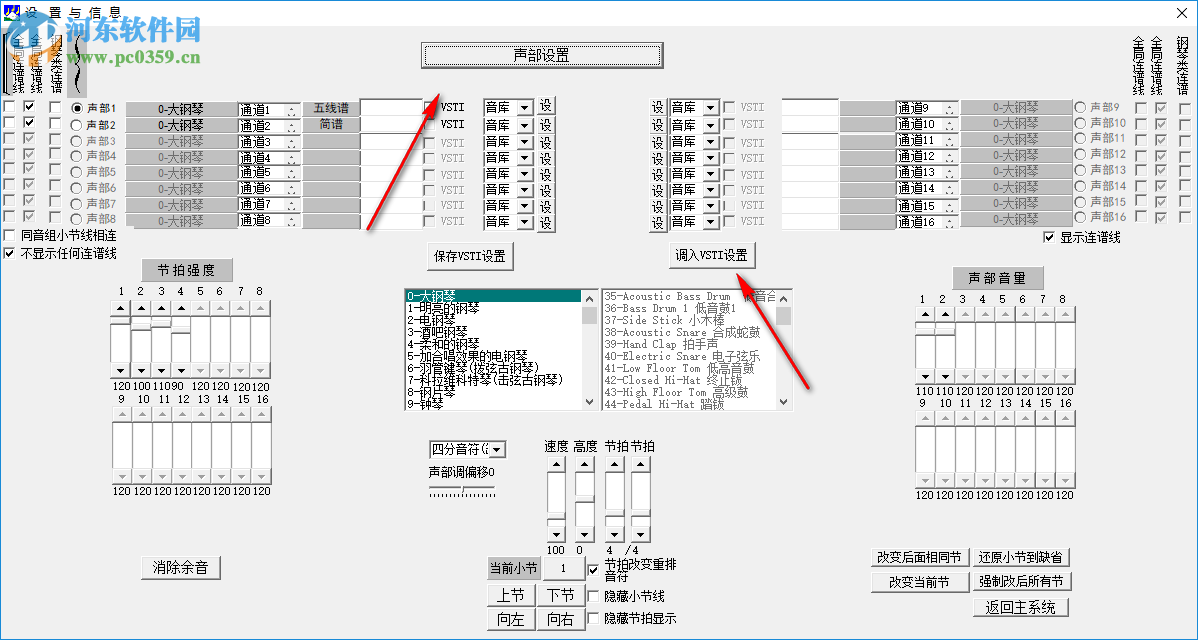Image resolution: width=1198 pixels, height=640 pixels.
Task: Click the 五线谱 button for 声部1
Action: coord(331,108)
